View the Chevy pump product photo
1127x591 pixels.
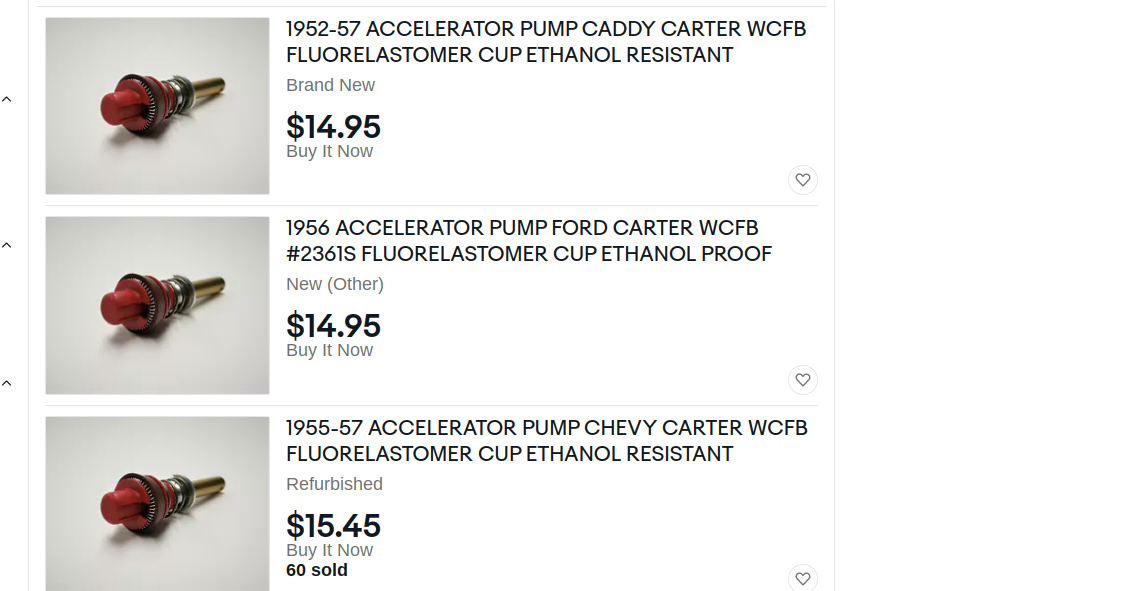pos(157,504)
